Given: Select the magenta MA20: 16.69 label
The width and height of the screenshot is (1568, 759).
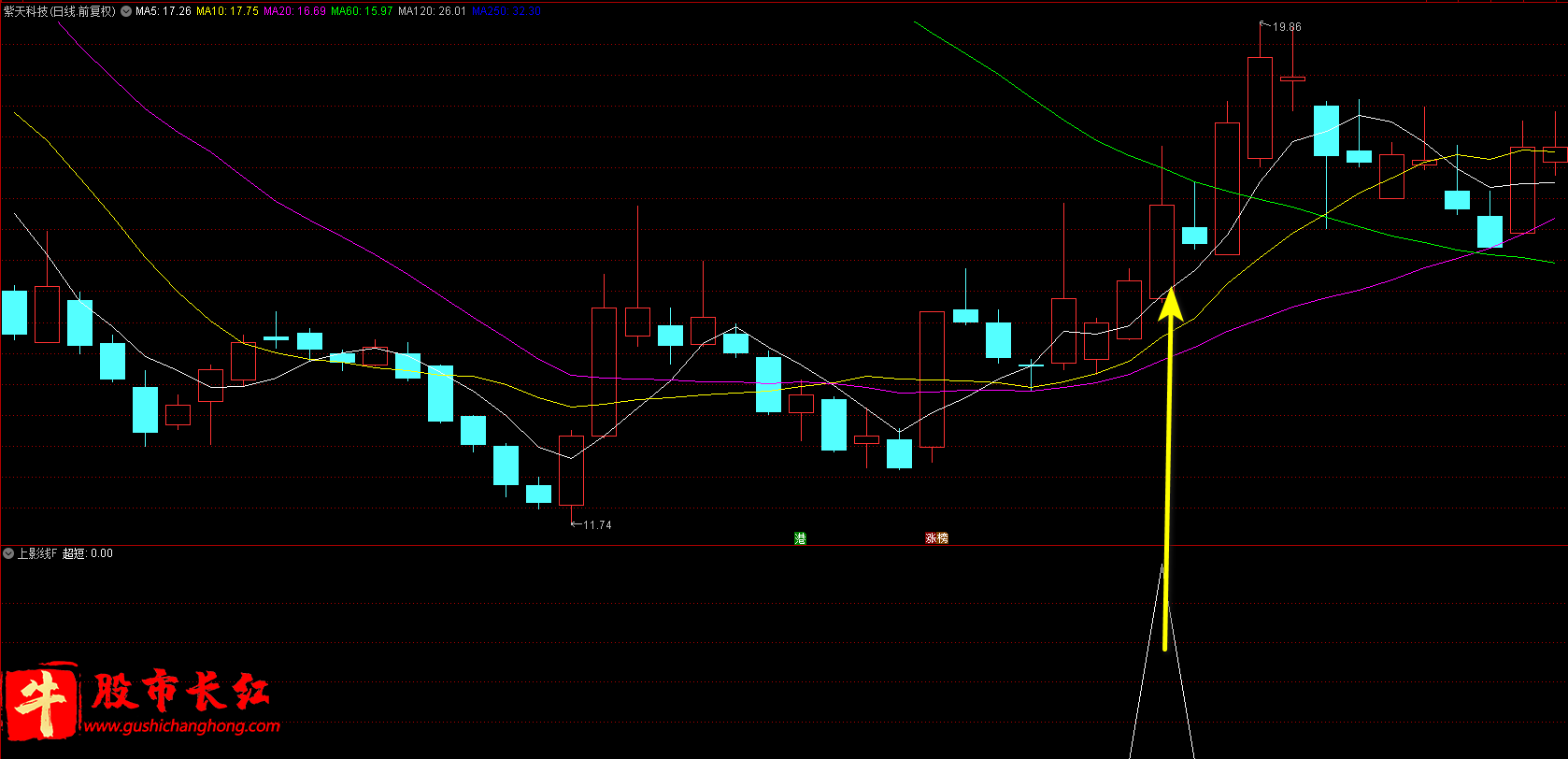Looking at the screenshot, I should click(294, 11).
